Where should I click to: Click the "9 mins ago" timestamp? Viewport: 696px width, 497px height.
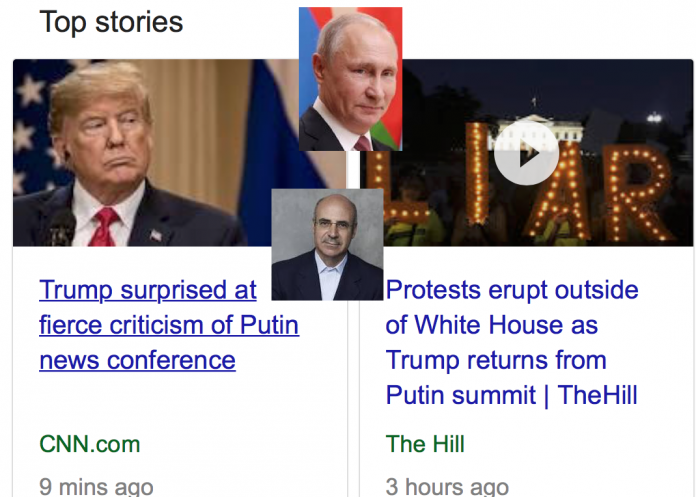pos(96,487)
